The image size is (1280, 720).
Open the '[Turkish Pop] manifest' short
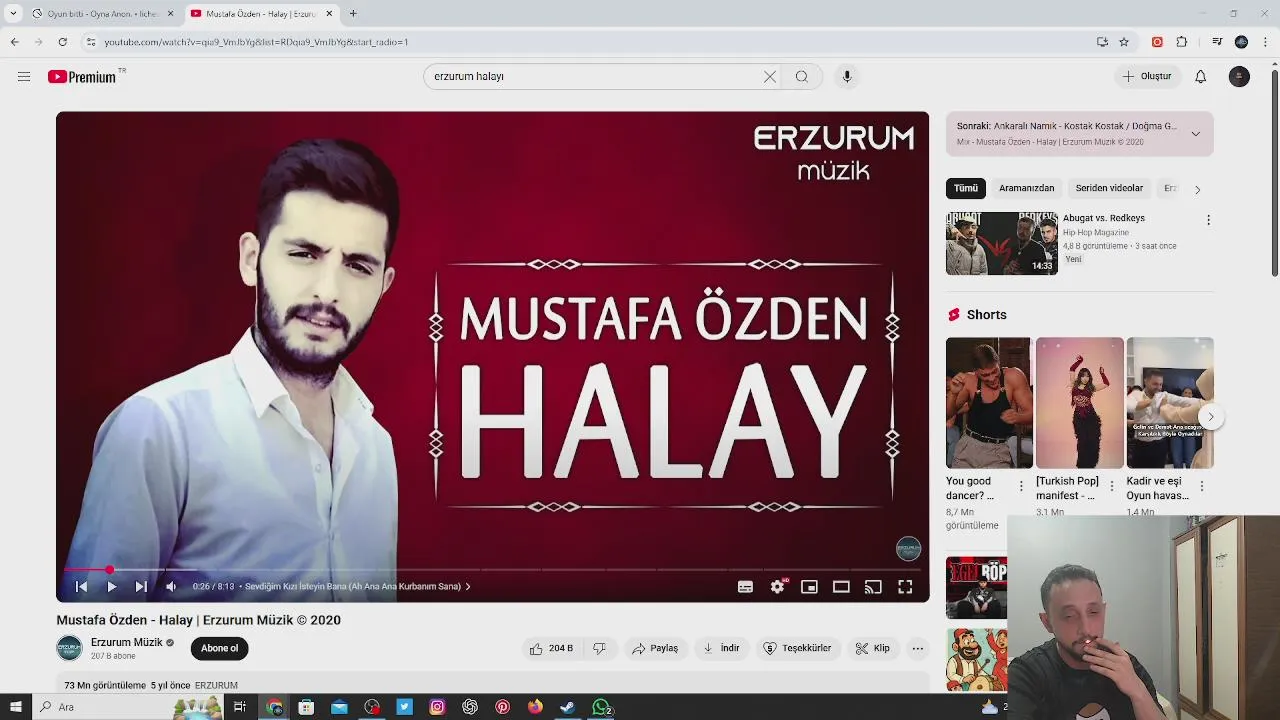click(1080, 403)
